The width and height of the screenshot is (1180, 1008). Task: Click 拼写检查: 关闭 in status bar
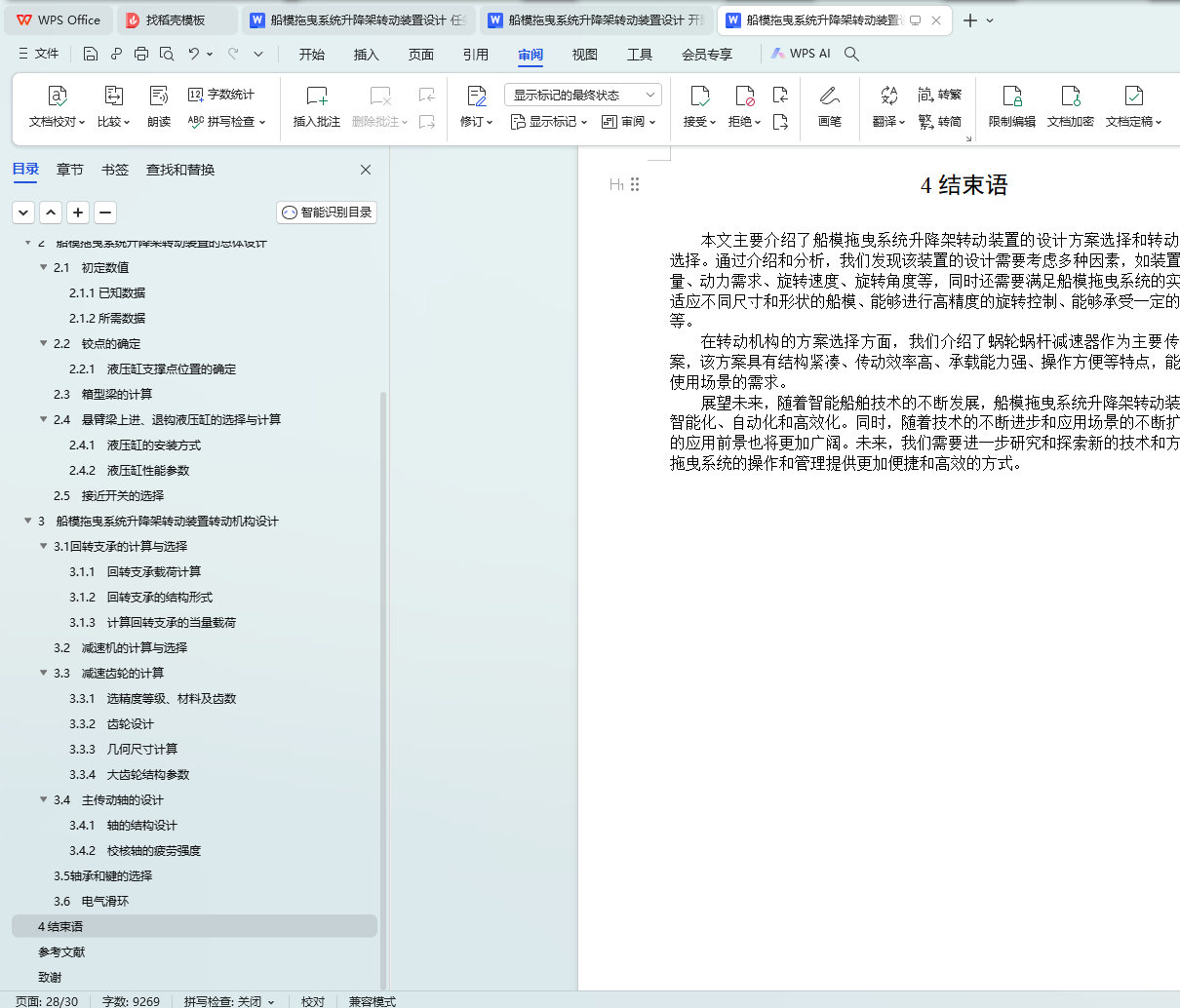pyautogui.click(x=229, y=1001)
